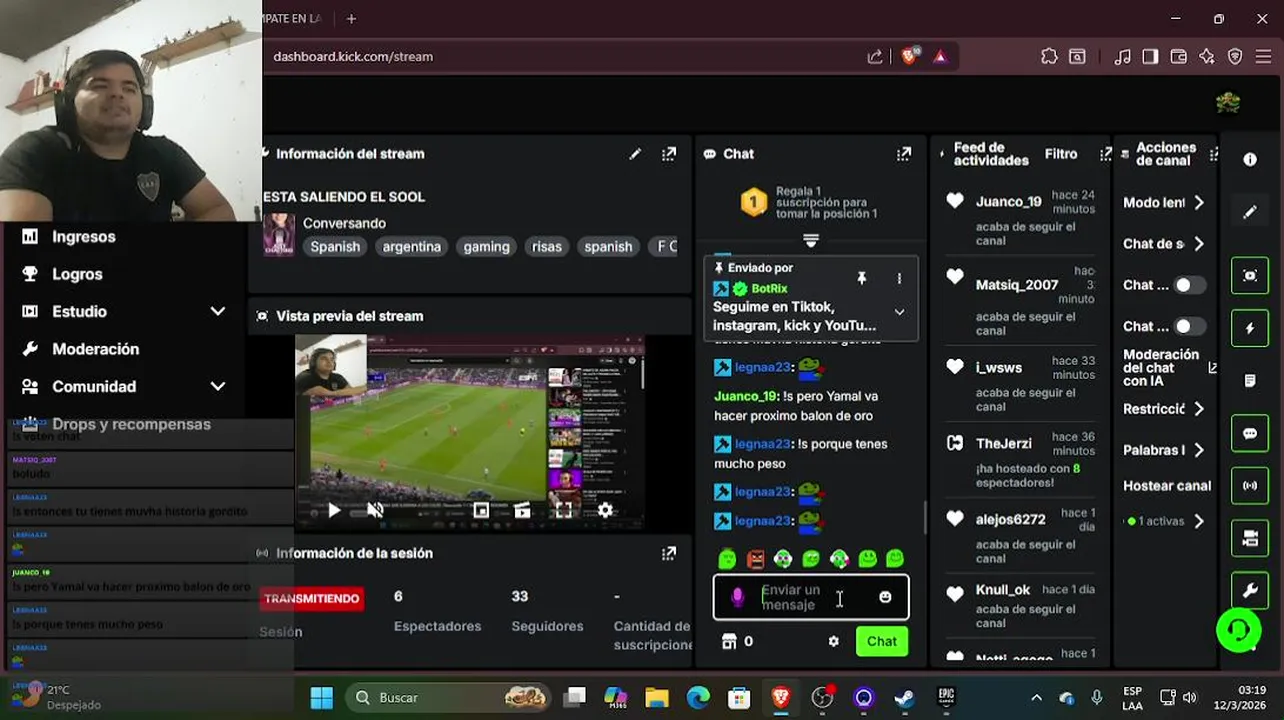Click the camera icon in right sidebar

pyautogui.click(x=1250, y=539)
